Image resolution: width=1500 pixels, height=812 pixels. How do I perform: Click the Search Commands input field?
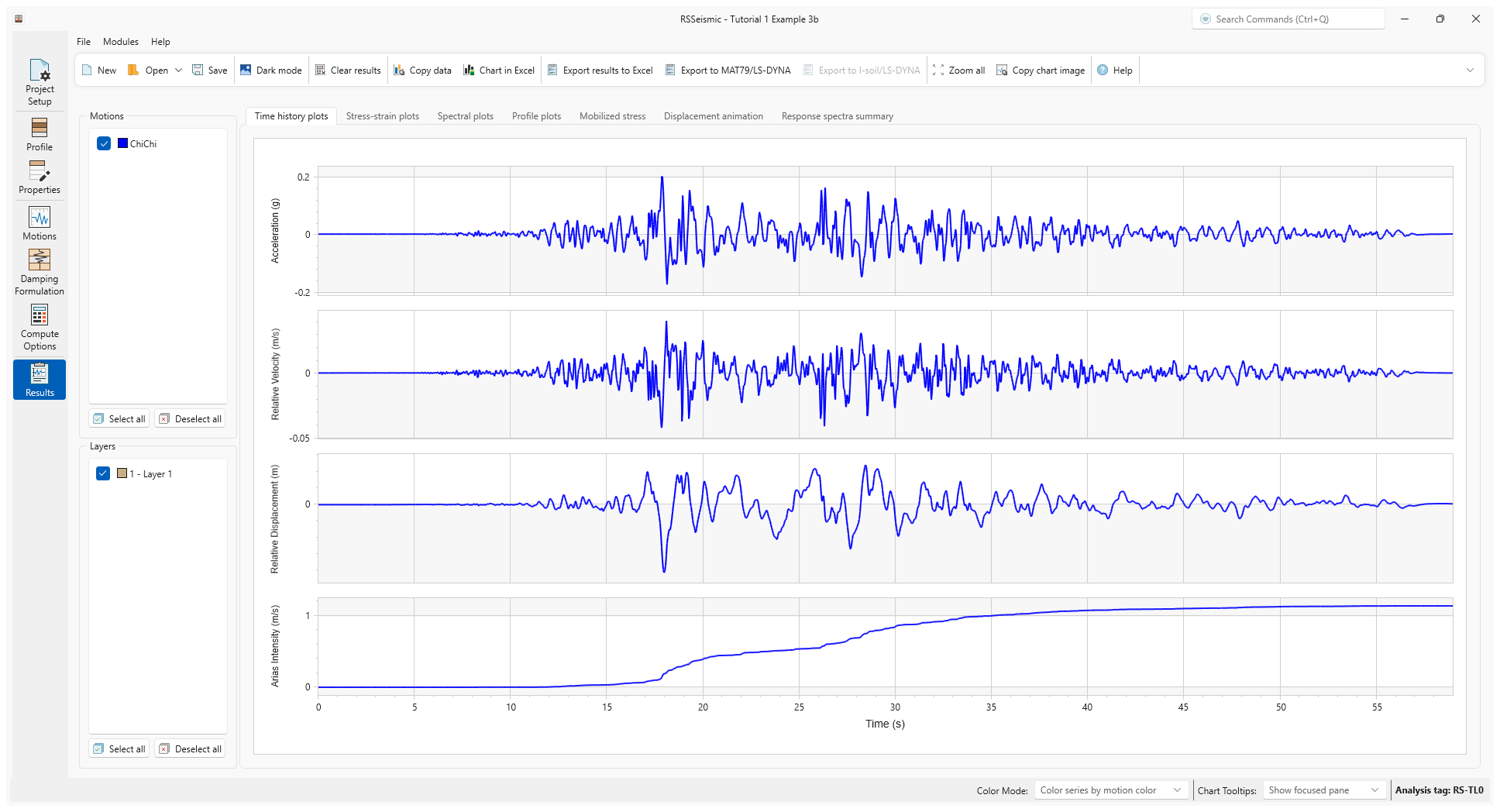(x=1288, y=19)
